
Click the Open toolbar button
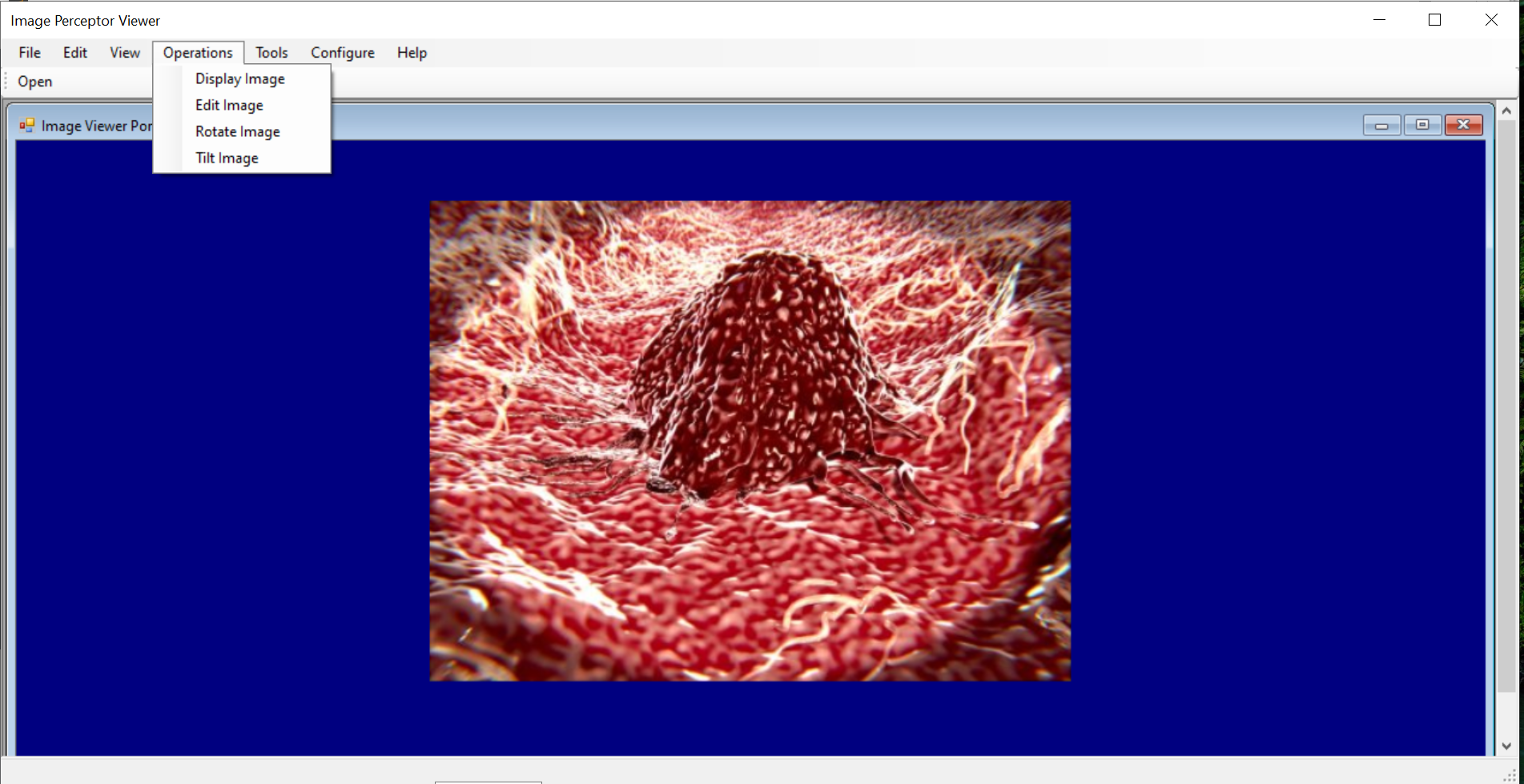click(x=35, y=82)
